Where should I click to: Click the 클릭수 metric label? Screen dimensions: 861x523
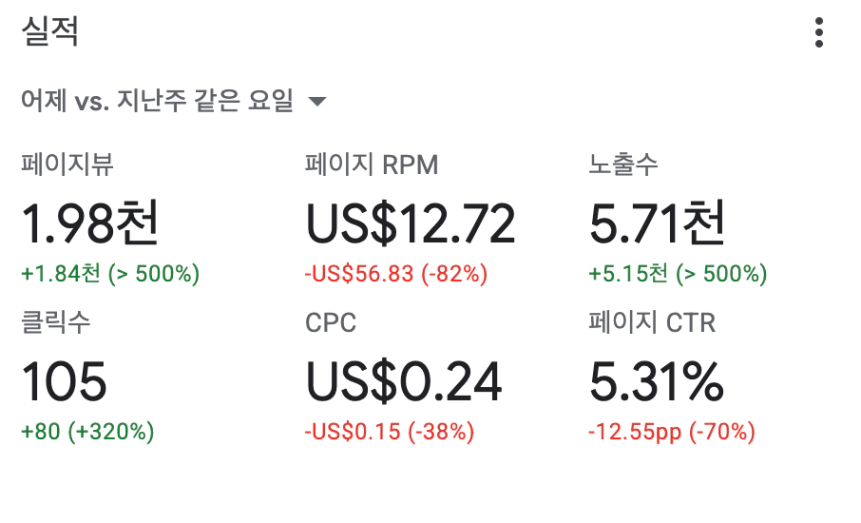tap(55, 322)
